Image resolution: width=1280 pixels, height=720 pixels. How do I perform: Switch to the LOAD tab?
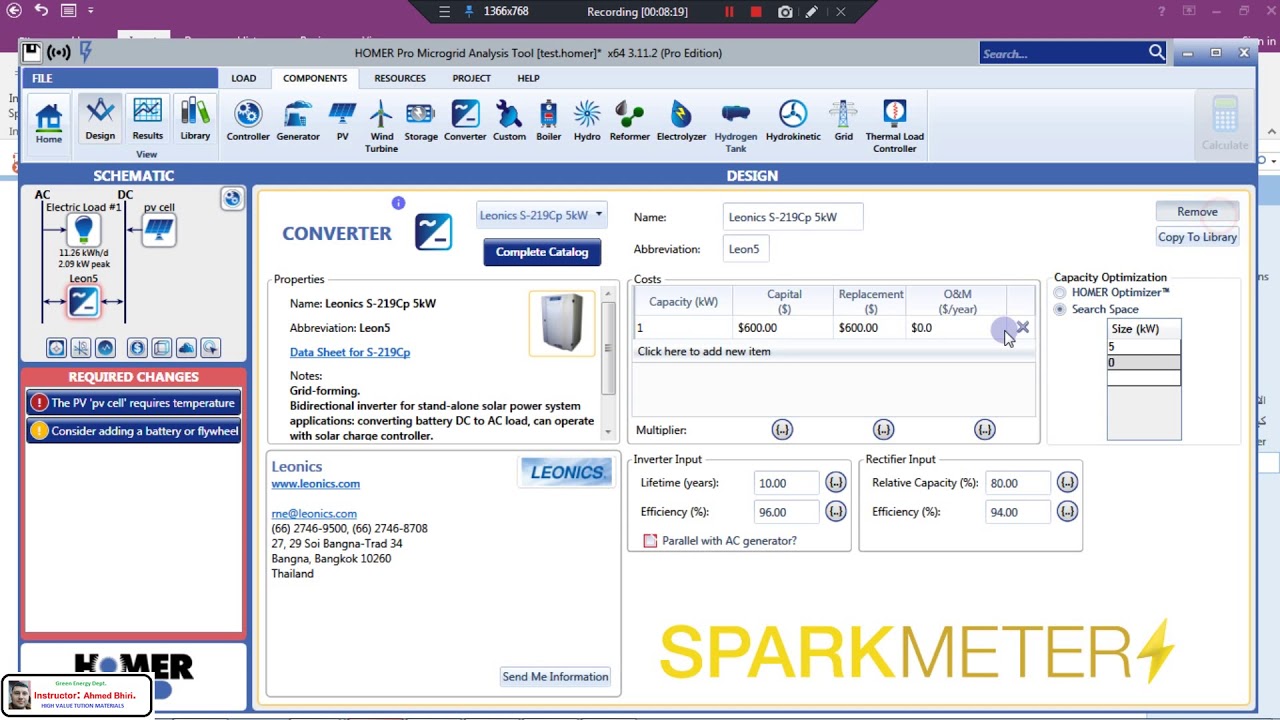[244, 78]
